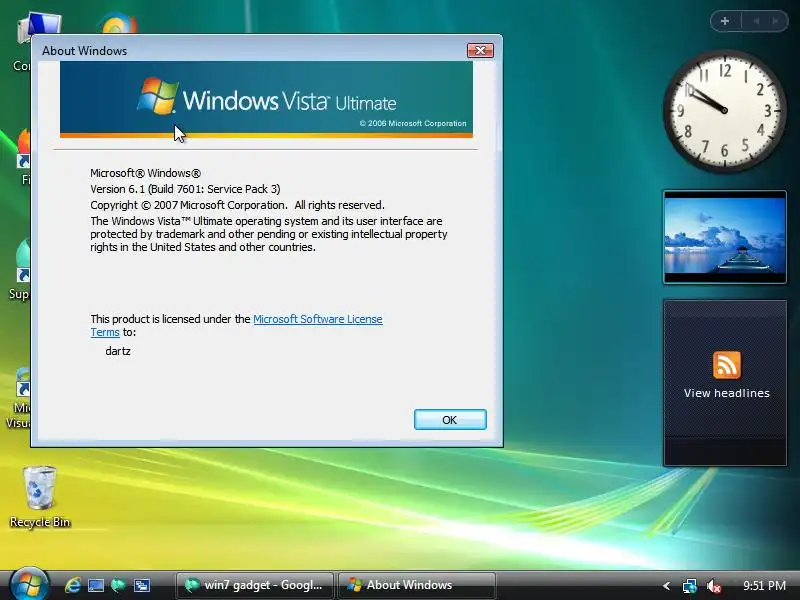Click OK in the About Windows dialog
Screen dimensions: 800x600
coord(450,419)
